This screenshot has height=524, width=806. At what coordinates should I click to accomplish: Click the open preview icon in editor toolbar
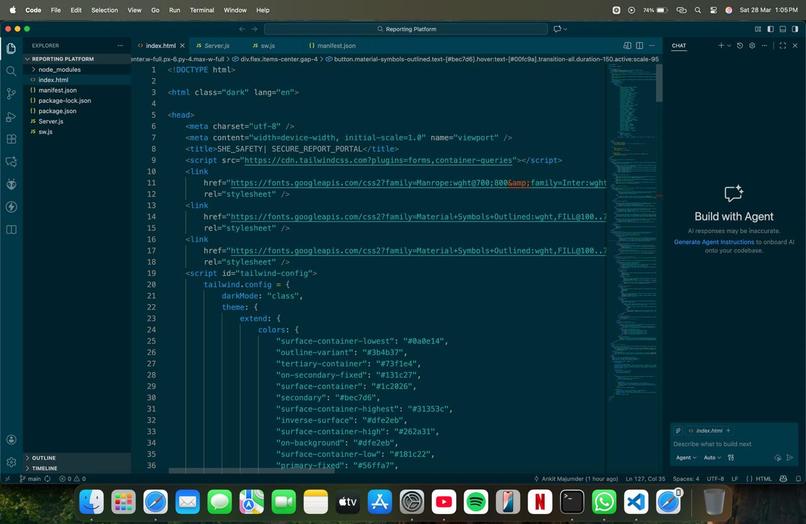pos(627,46)
